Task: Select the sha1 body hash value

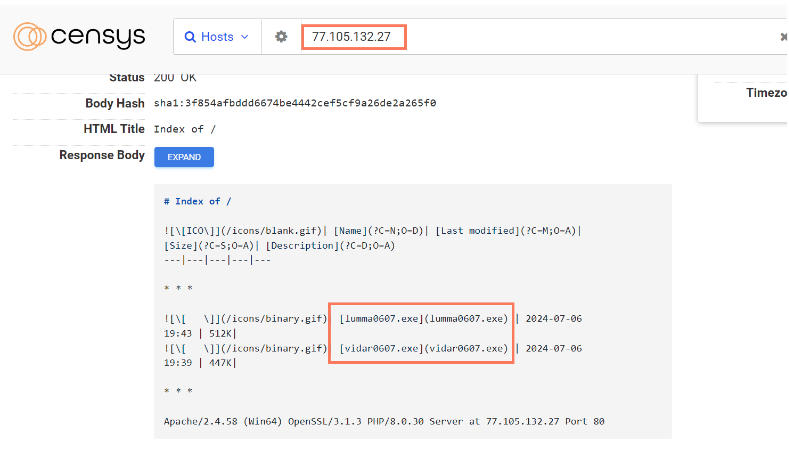Action: click(294, 103)
